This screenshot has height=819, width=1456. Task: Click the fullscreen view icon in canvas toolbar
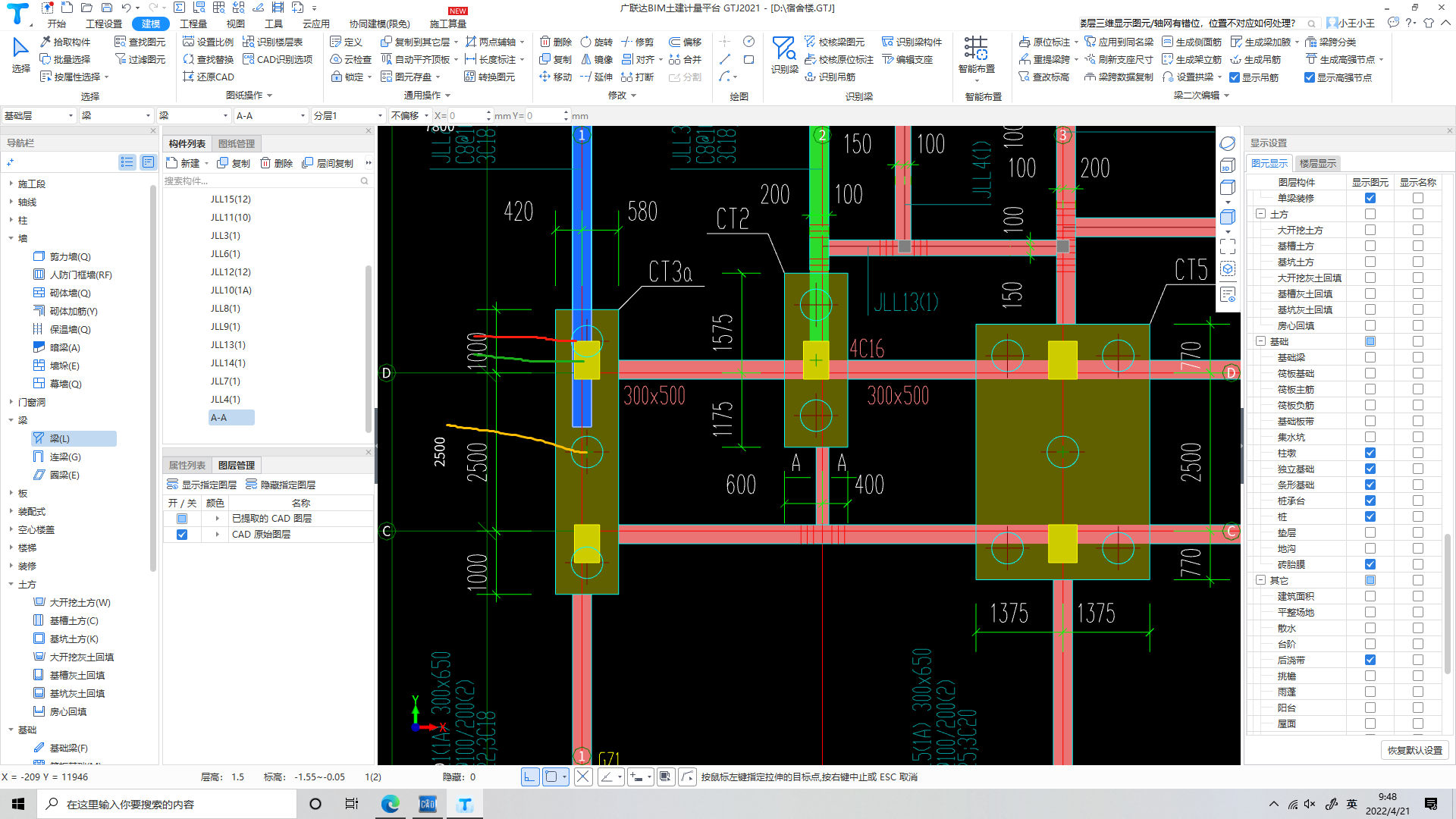[x=1228, y=246]
